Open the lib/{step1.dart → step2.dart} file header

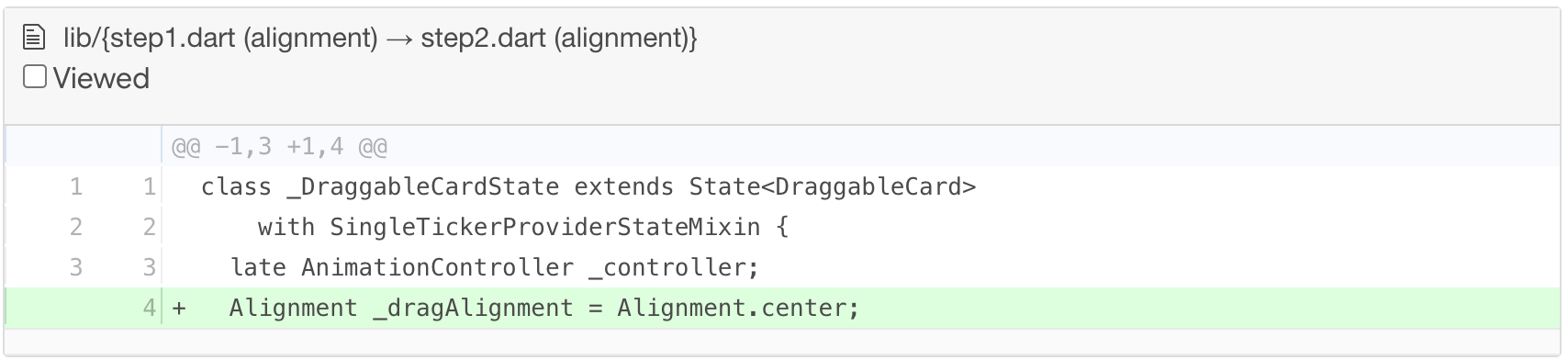click(380, 38)
